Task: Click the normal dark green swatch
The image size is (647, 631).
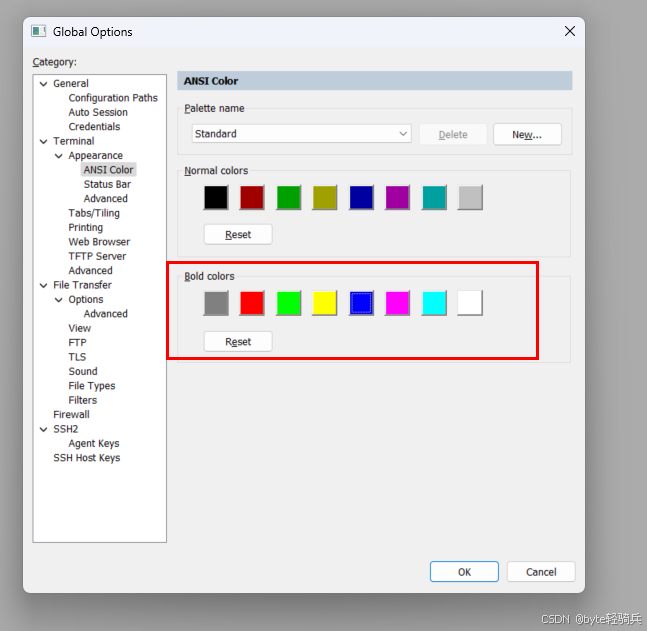Action: tap(288, 197)
